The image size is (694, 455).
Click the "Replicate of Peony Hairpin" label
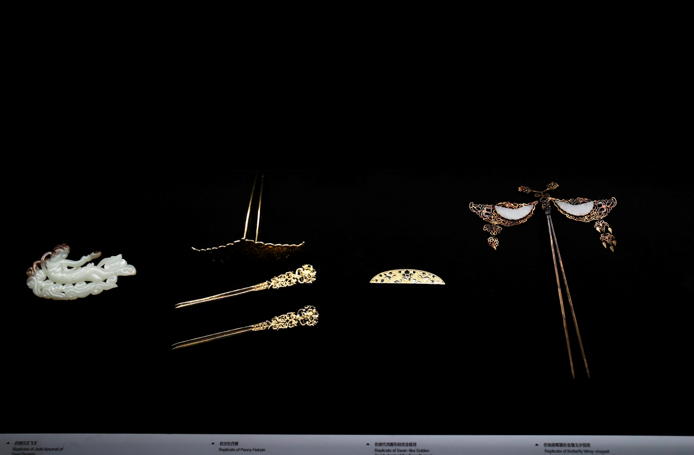[242, 449]
